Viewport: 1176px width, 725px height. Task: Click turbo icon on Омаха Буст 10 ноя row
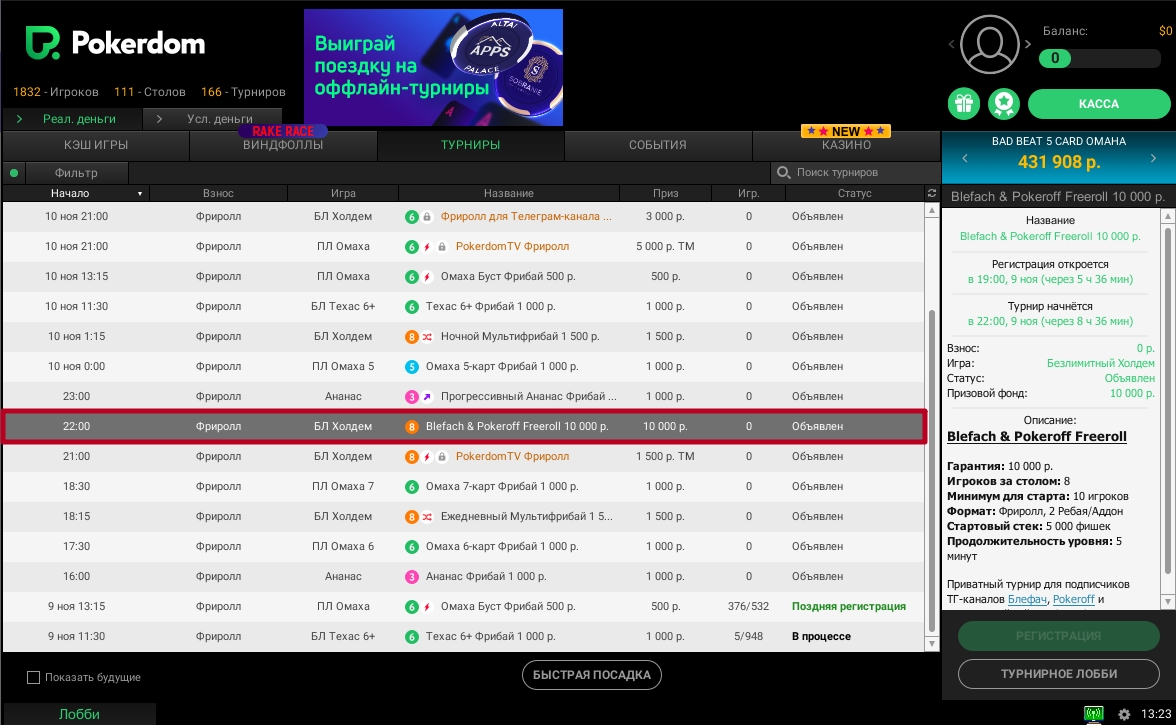tap(427, 277)
